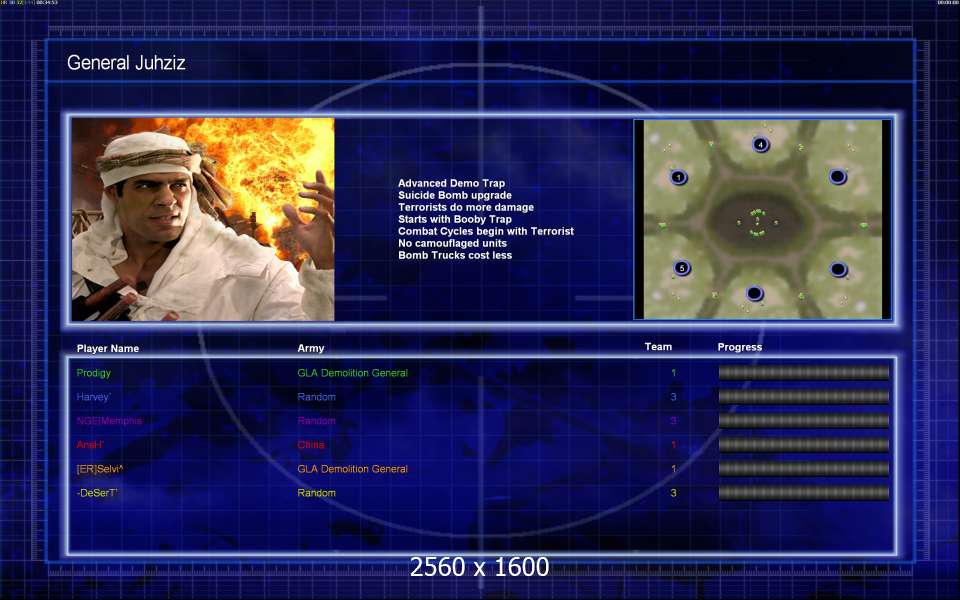Click "No camouflaged units" text
Screen dimensions: 960x600
coord(452,243)
